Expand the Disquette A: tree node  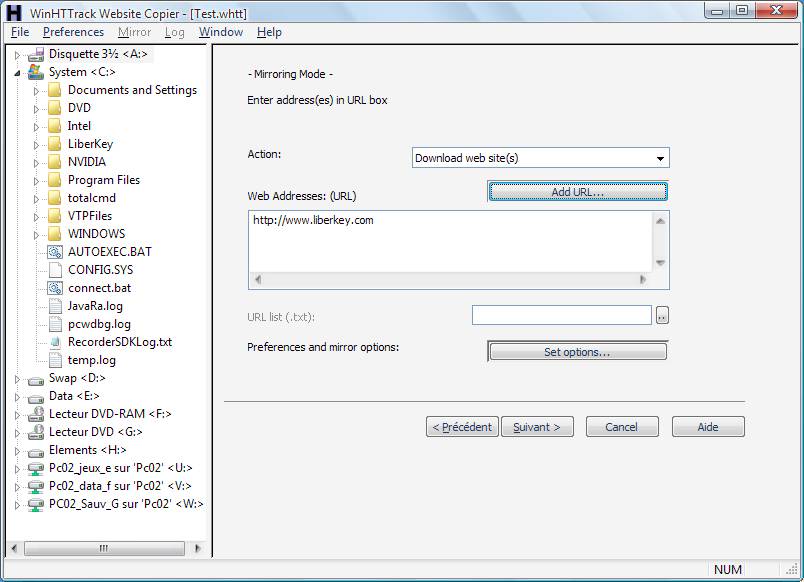[x=17, y=55]
